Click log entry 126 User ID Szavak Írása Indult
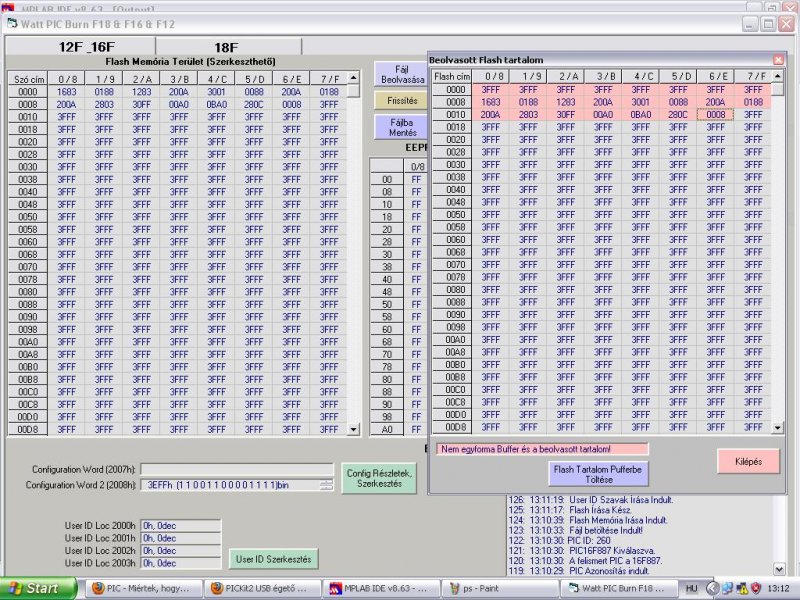The image size is (800, 600). tap(591, 500)
